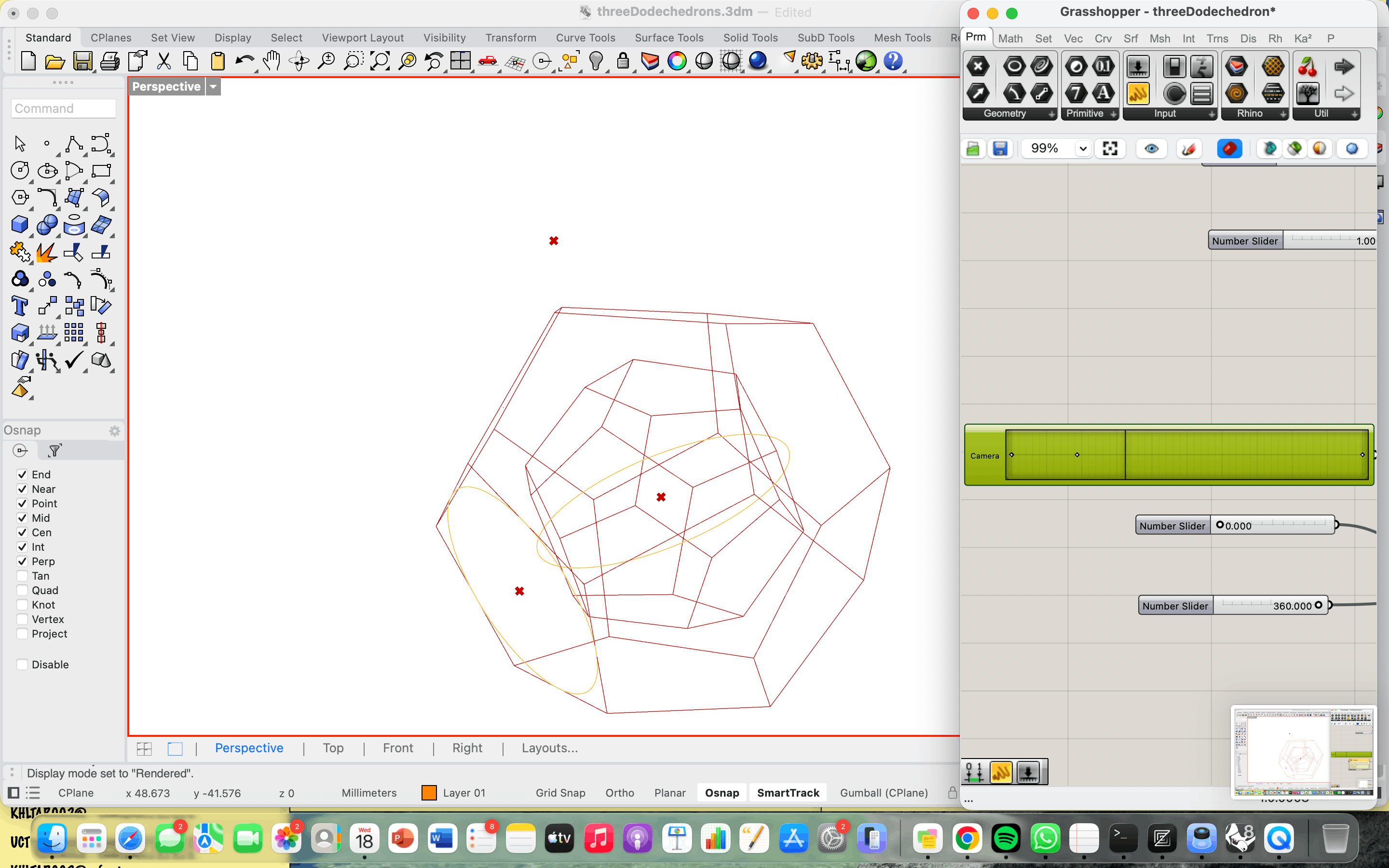Switch to the Top viewport tab
This screenshot has width=1389, height=868.
coord(333,748)
